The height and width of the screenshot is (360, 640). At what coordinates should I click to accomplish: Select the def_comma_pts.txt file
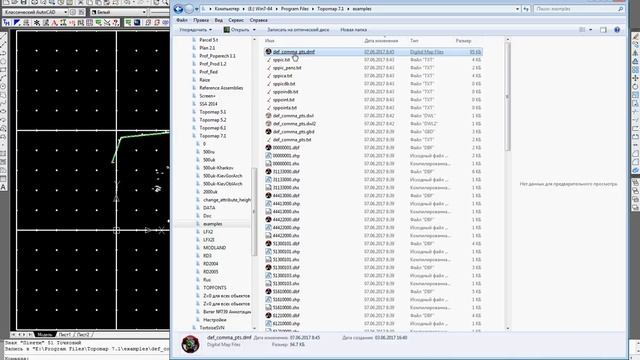tap(292, 140)
